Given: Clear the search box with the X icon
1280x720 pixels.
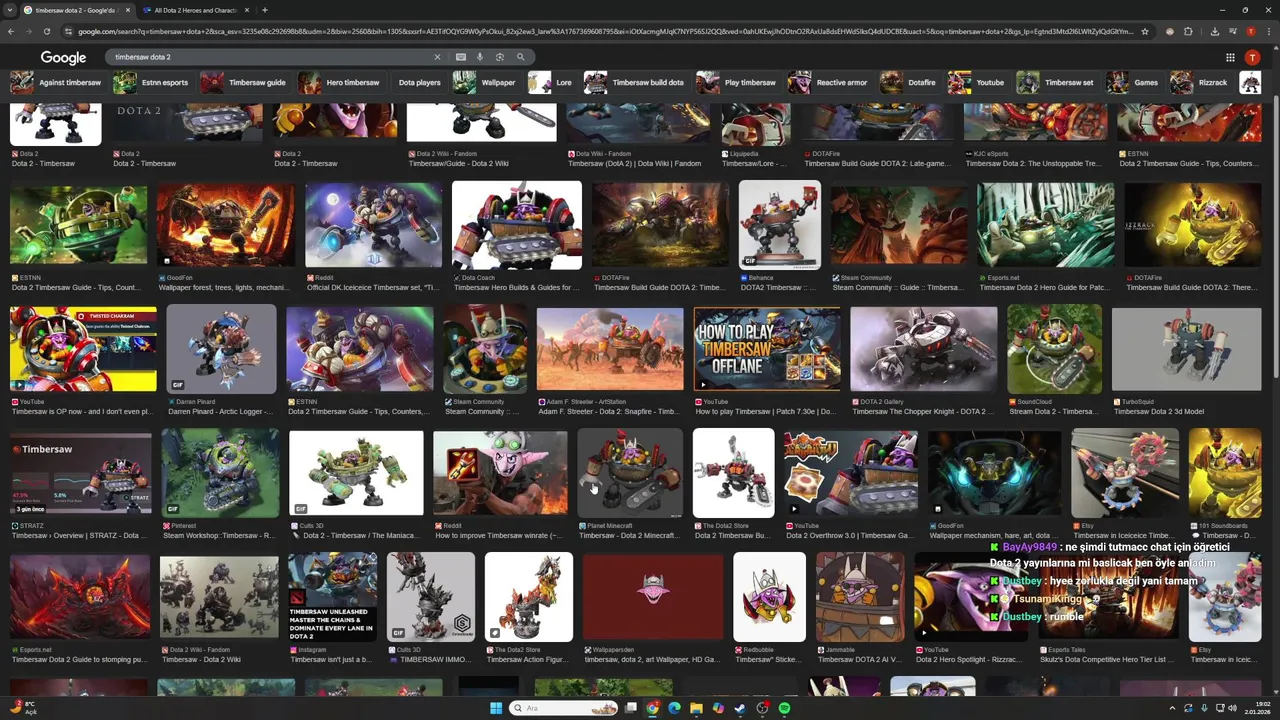Looking at the screenshot, I should pos(436,57).
